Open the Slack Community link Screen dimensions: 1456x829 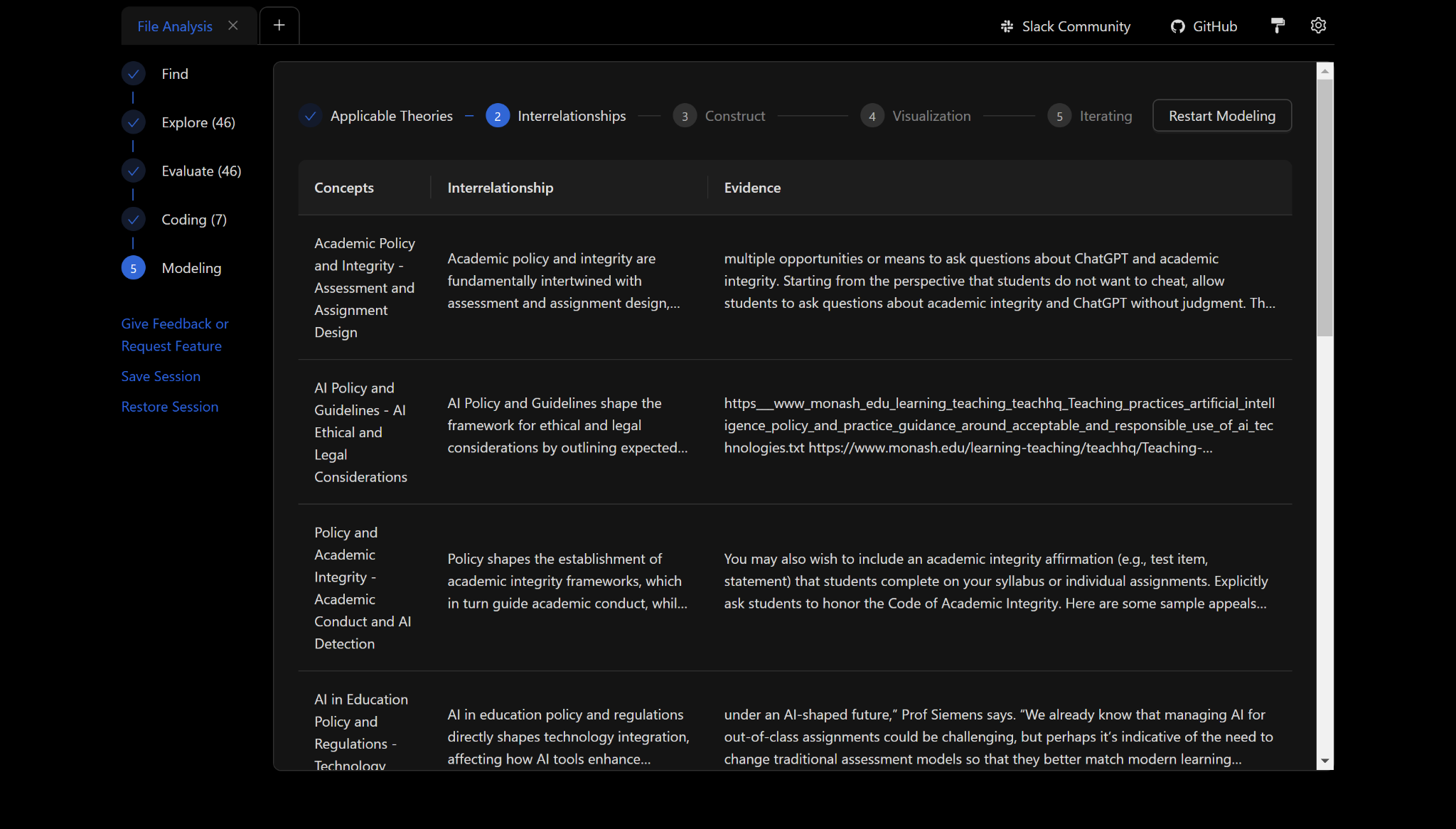(x=1065, y=26)
